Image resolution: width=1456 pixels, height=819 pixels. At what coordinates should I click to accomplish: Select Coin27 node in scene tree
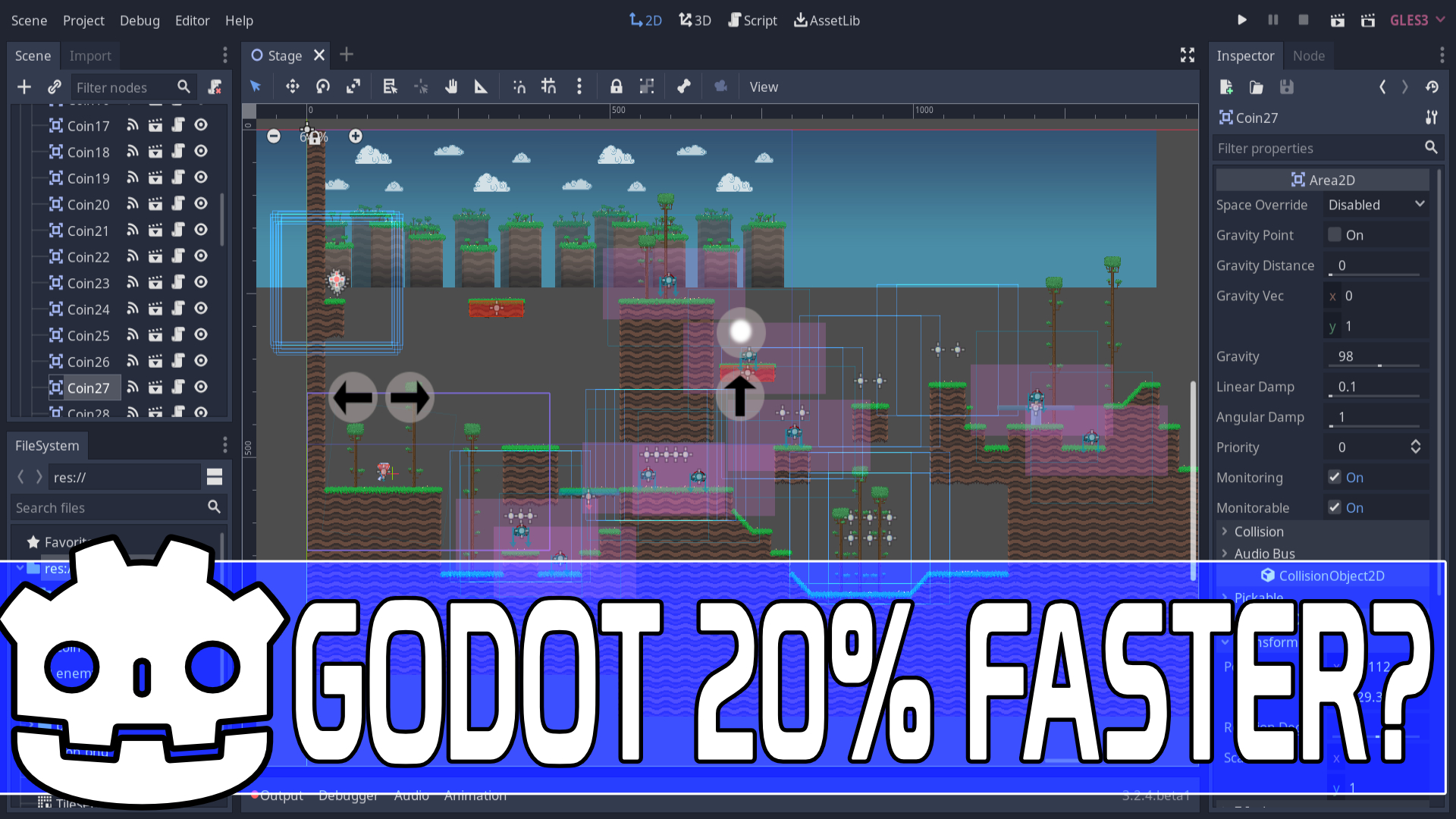[x=87, y=387]
